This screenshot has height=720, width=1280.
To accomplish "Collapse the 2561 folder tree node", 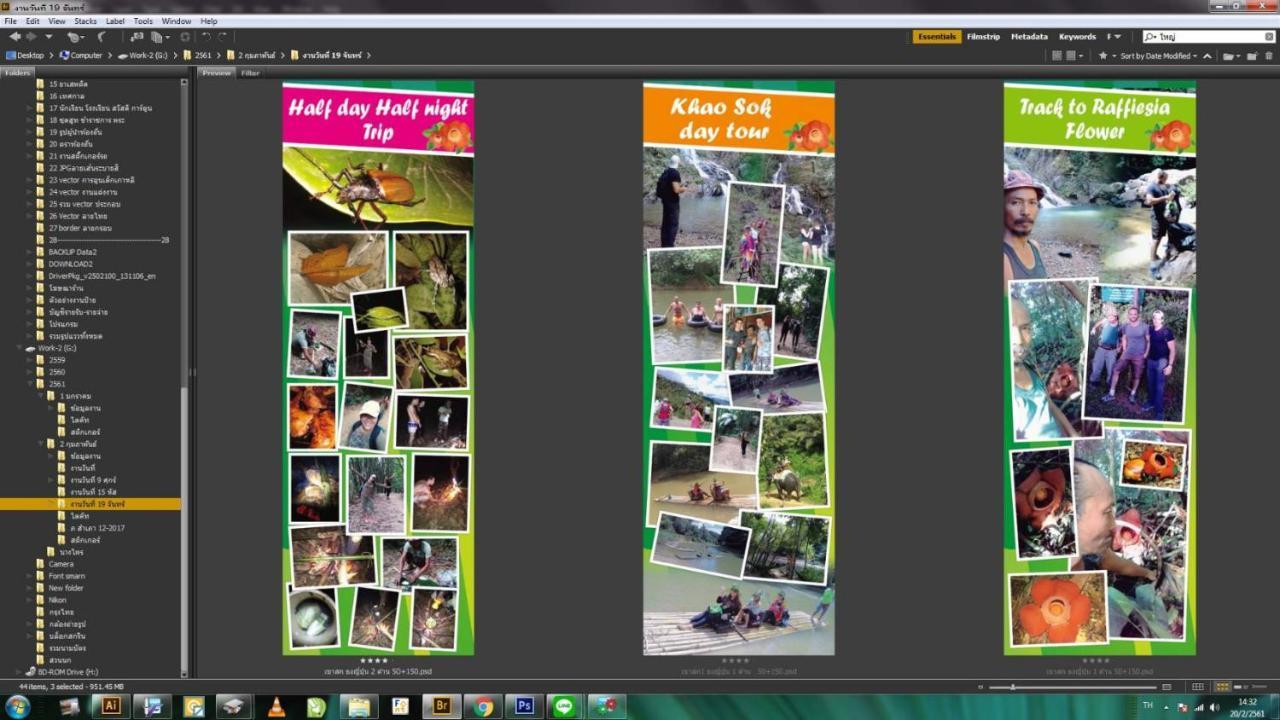I will click(30, 384).
